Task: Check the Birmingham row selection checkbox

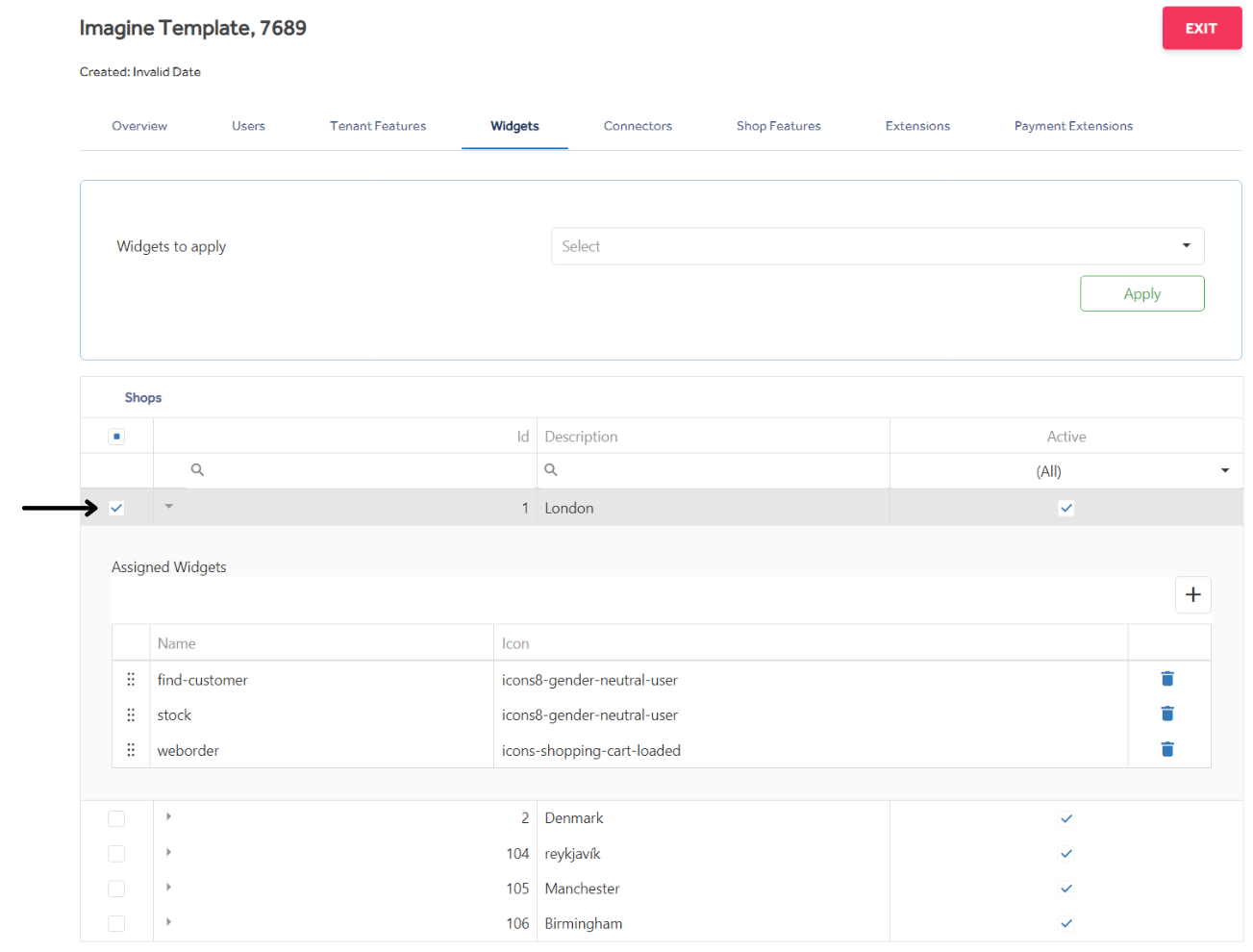Action: pos(116,923)
